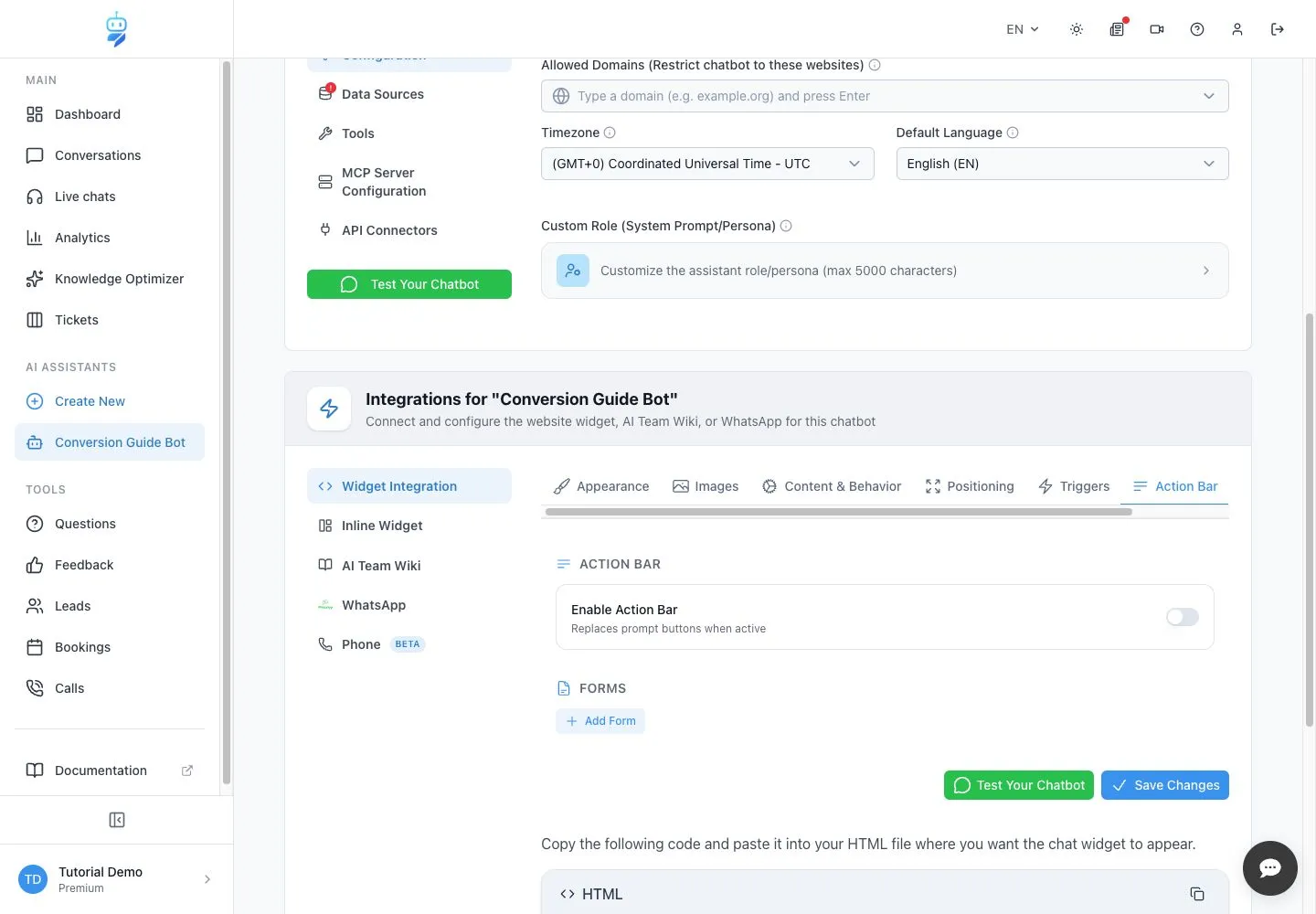Collapse the sidebar panel icon
This screenshot has height=914, width=1316.
[x=117, y=820]
